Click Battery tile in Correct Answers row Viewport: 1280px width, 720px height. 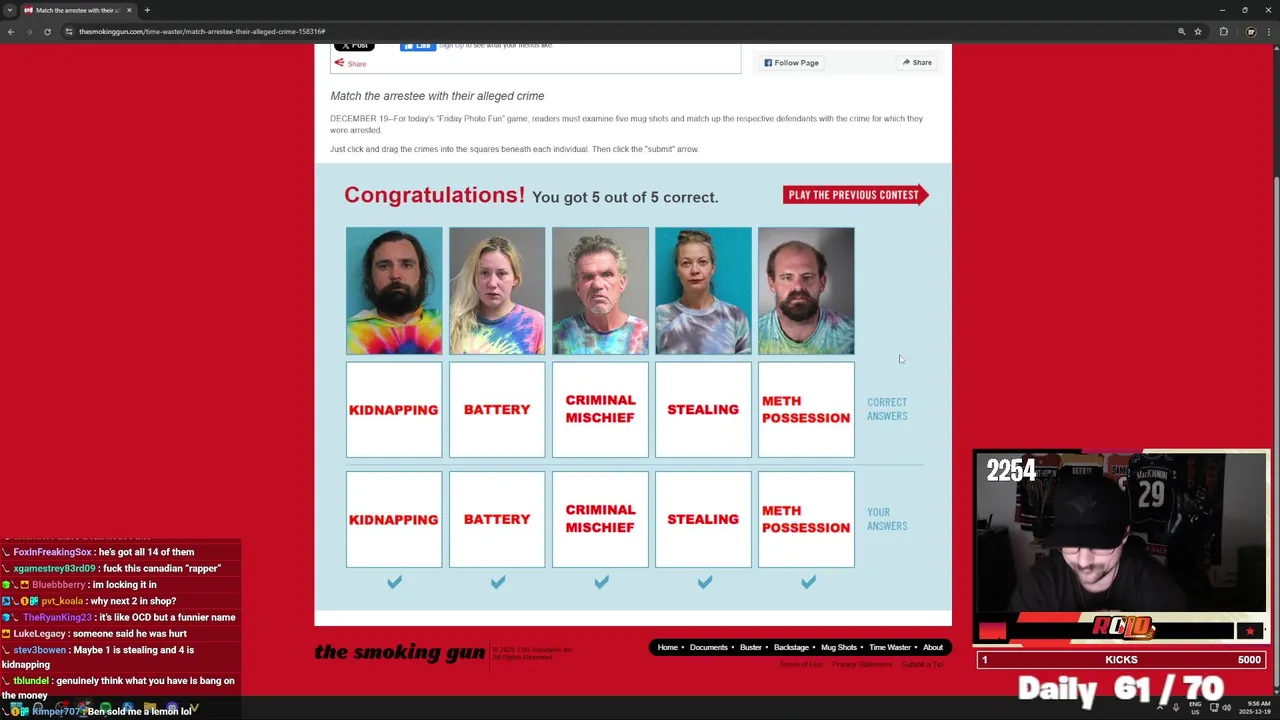point(497,410)
